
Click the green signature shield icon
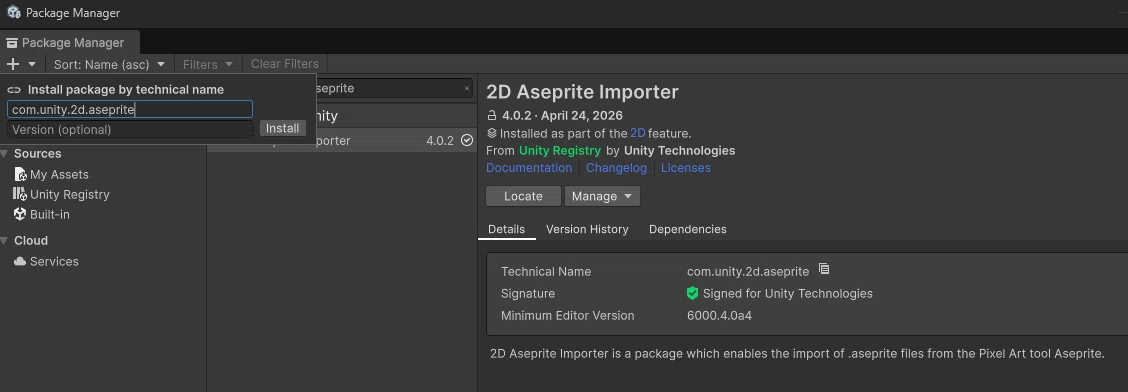pyautogui.click(x=693, y=293)
